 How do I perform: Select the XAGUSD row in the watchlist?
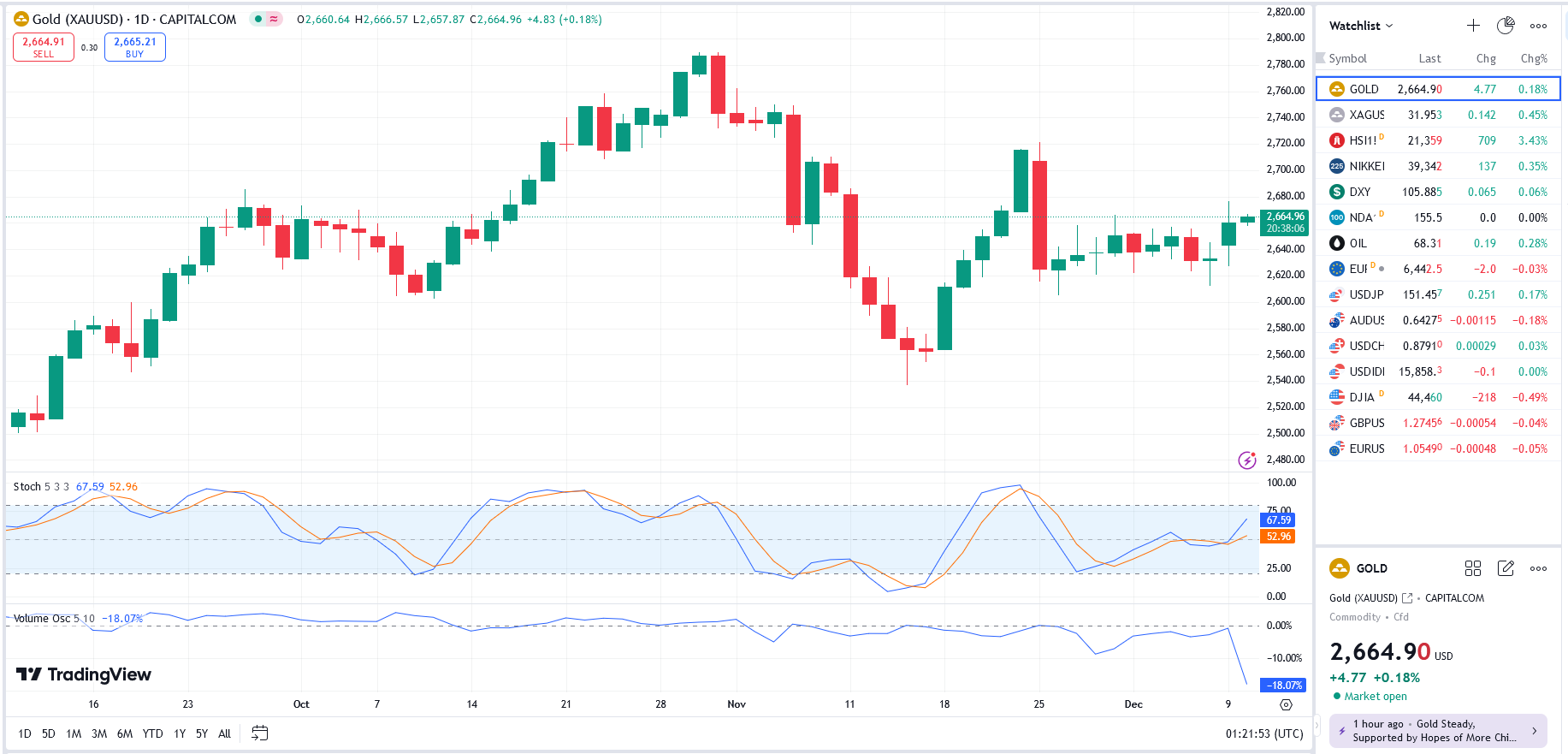[x=1437, y=115]
